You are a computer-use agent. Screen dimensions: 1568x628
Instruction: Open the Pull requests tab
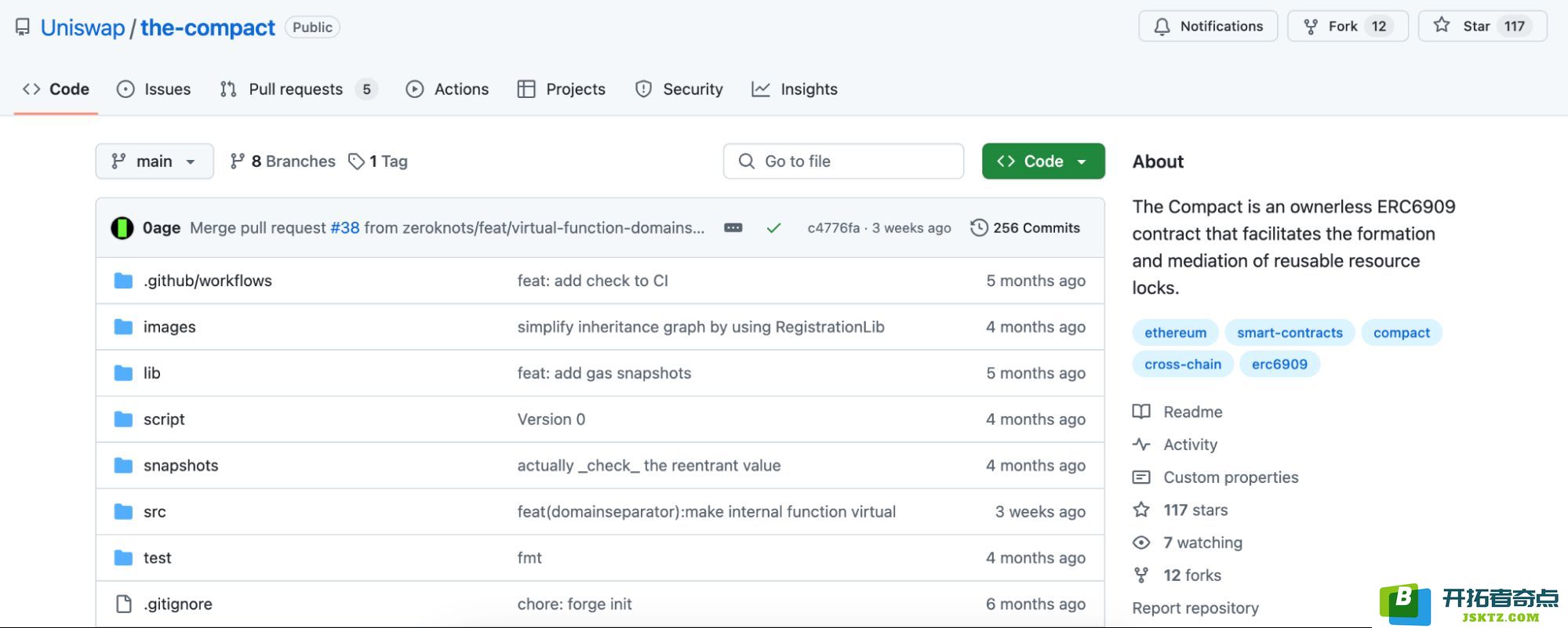(x=299, y=89)
